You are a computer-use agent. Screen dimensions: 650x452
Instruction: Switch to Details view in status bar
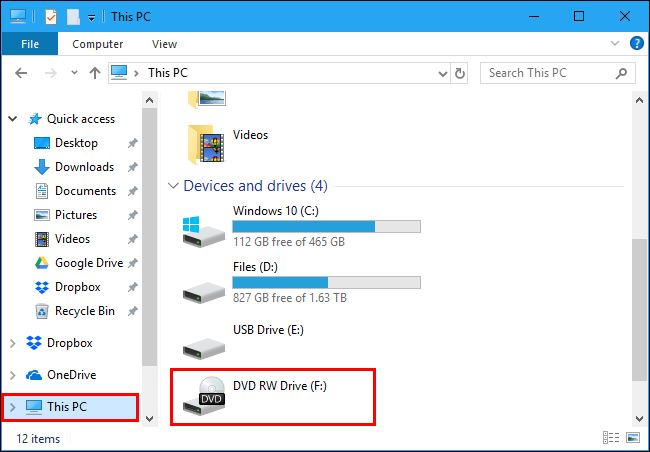tap(611, 438)
